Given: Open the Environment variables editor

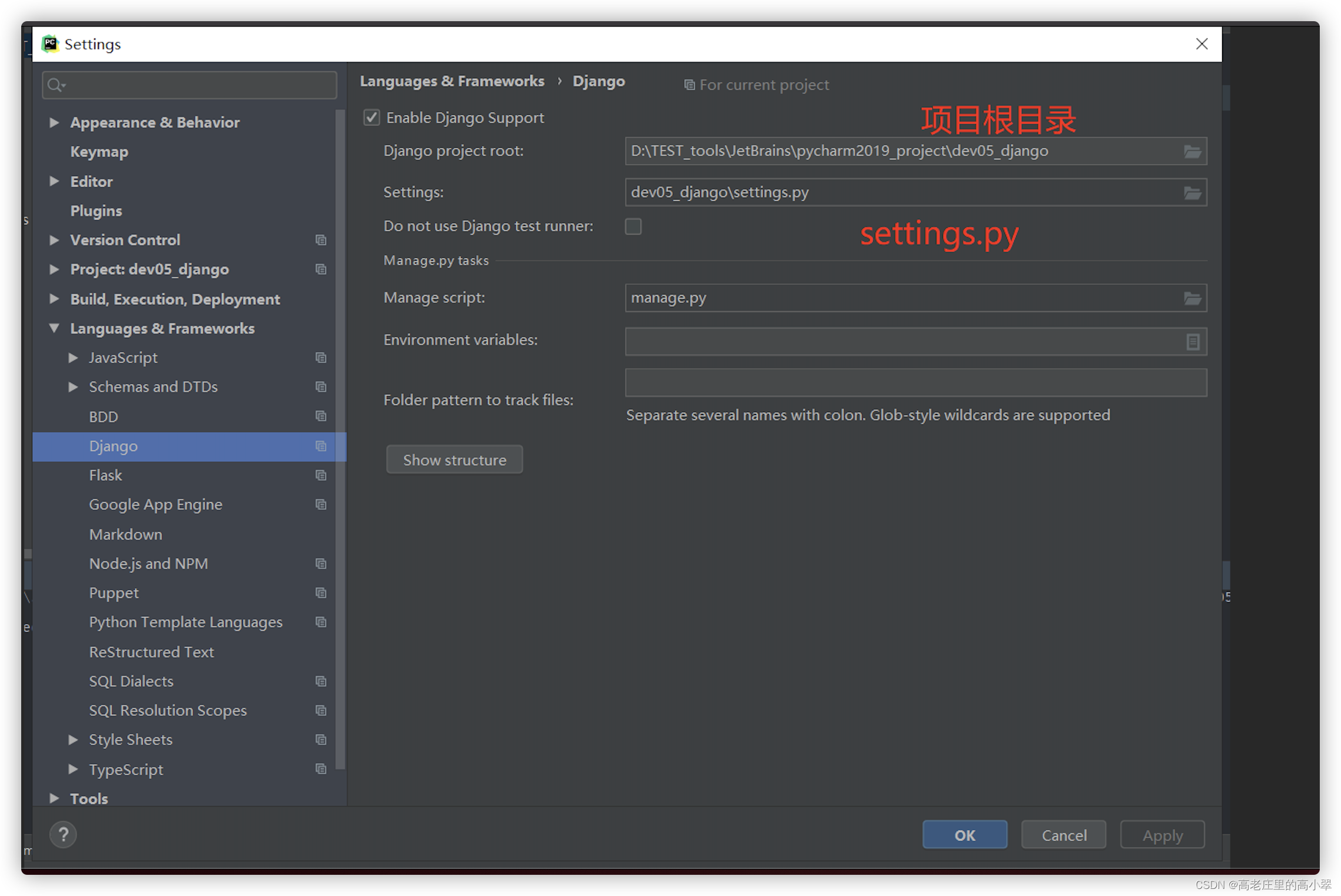Looking at the screenshot, I should (x=1193, y=341).
